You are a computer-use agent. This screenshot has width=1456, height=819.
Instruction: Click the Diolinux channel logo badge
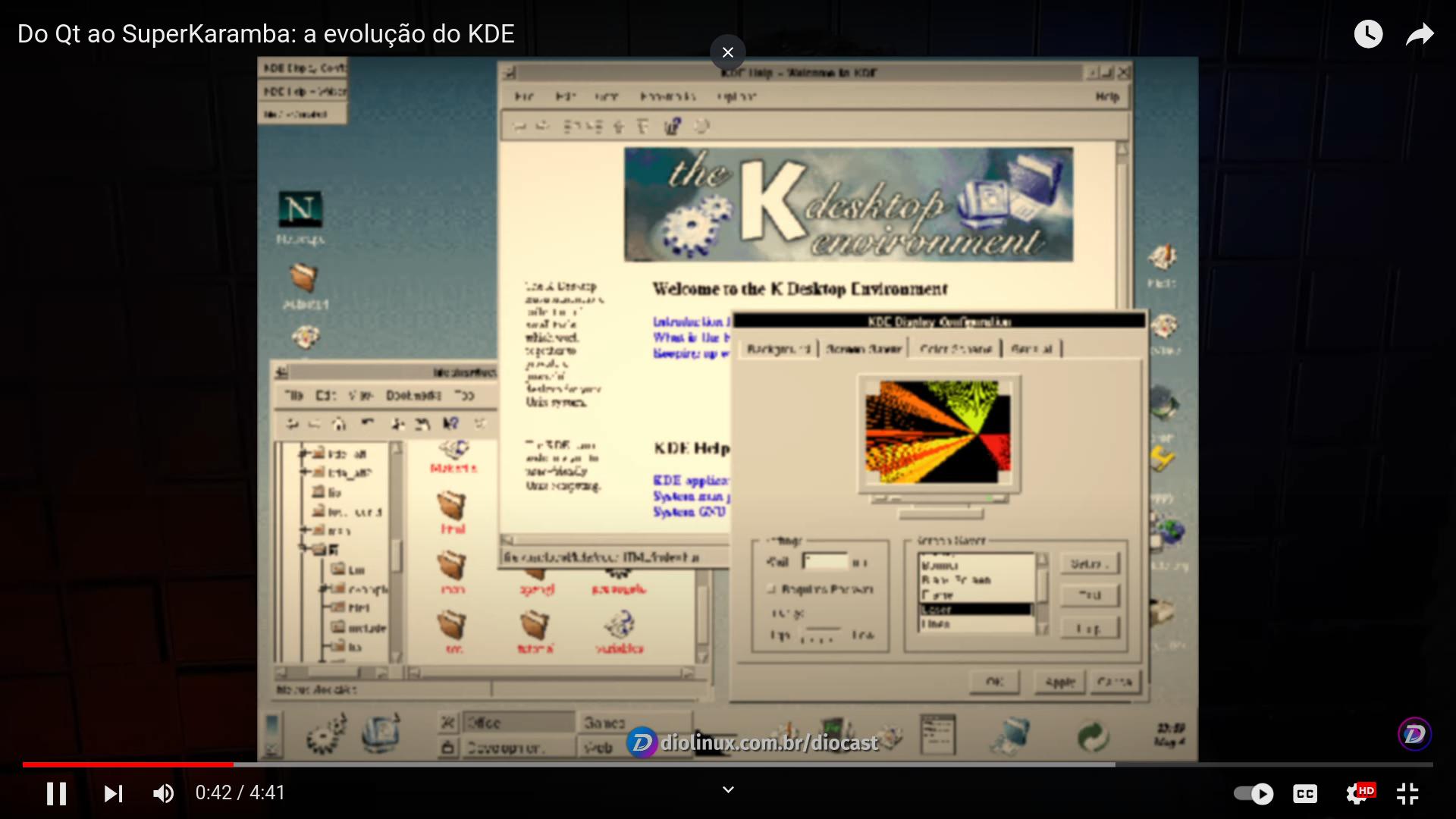1414,734
